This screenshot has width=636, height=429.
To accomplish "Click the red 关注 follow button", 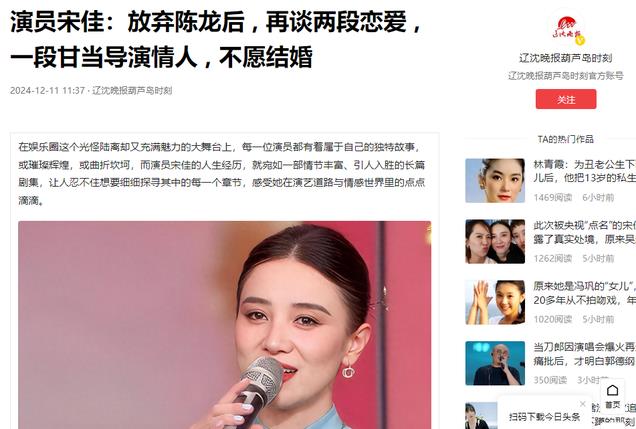I will coord(566,99).
